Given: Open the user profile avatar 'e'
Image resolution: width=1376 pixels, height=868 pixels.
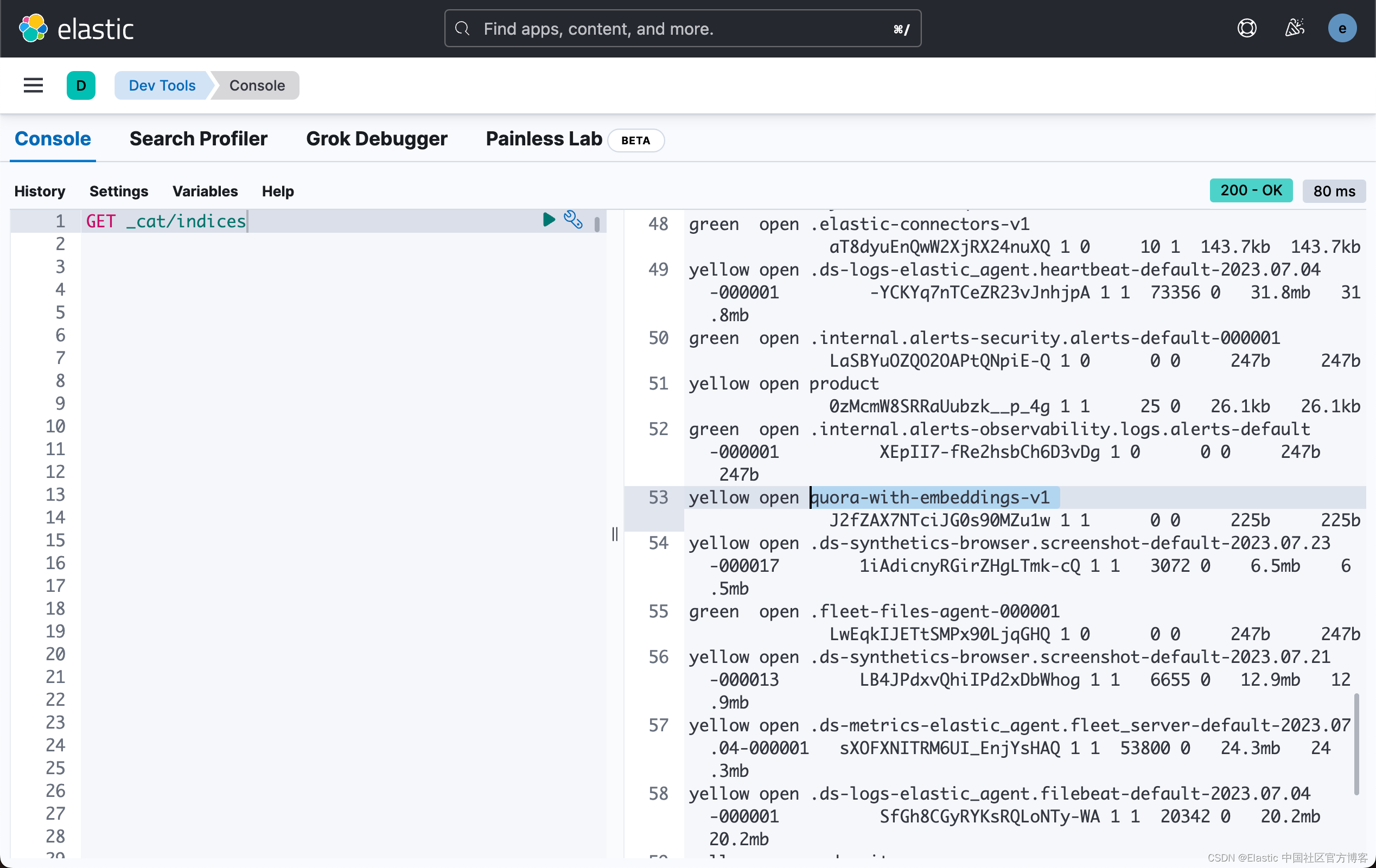Looking at the screenshot, I should point(1342,29).
